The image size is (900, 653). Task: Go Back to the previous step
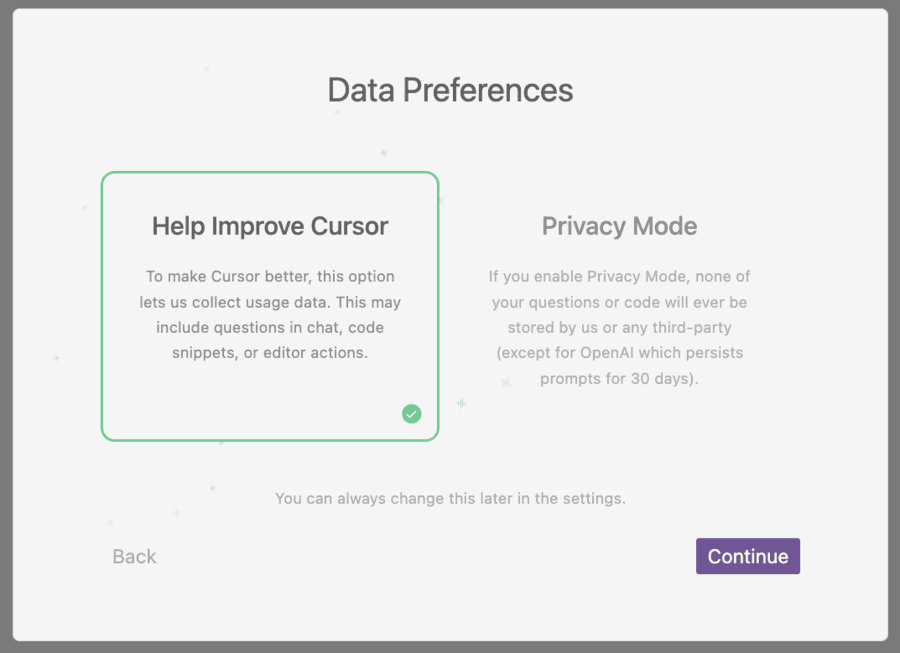[x=134, y=556]
